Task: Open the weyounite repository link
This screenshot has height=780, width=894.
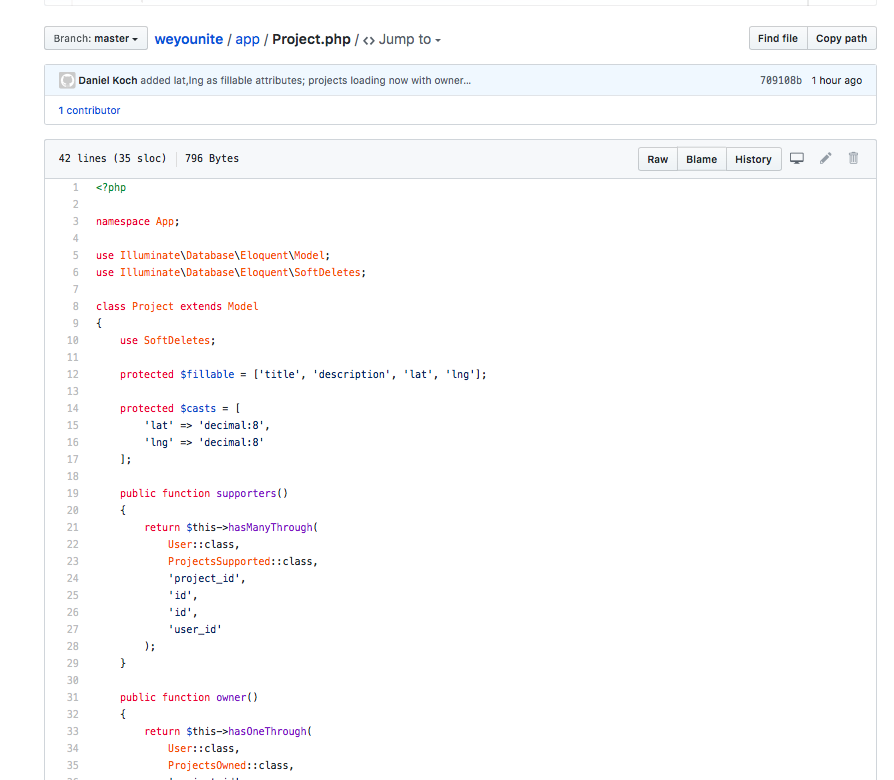Action: tap(189, 39)
